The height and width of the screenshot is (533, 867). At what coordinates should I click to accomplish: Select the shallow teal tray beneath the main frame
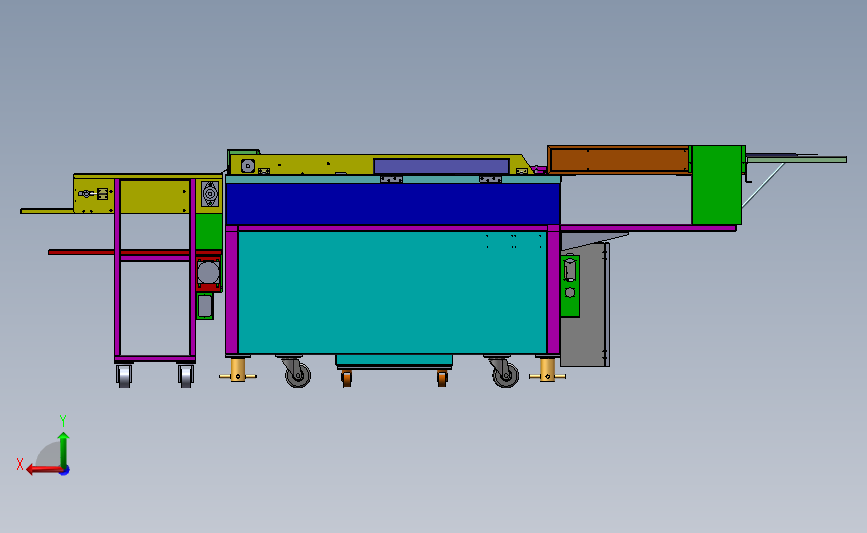pyautogui.click(x=394, y=360)
